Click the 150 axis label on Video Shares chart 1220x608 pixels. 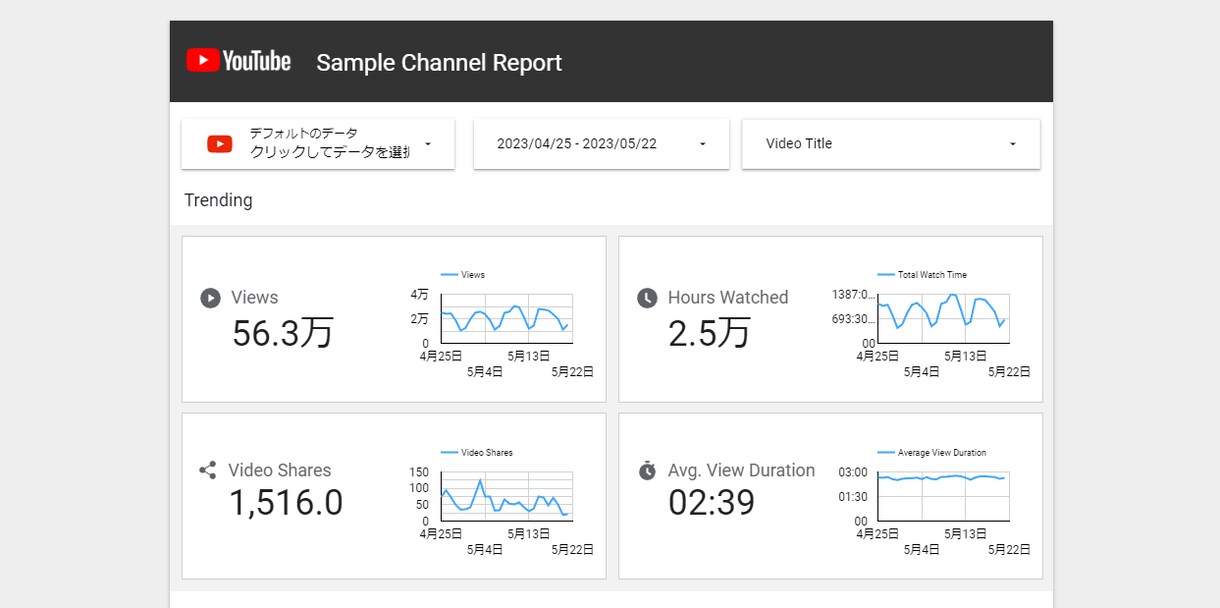pos(419,472)
